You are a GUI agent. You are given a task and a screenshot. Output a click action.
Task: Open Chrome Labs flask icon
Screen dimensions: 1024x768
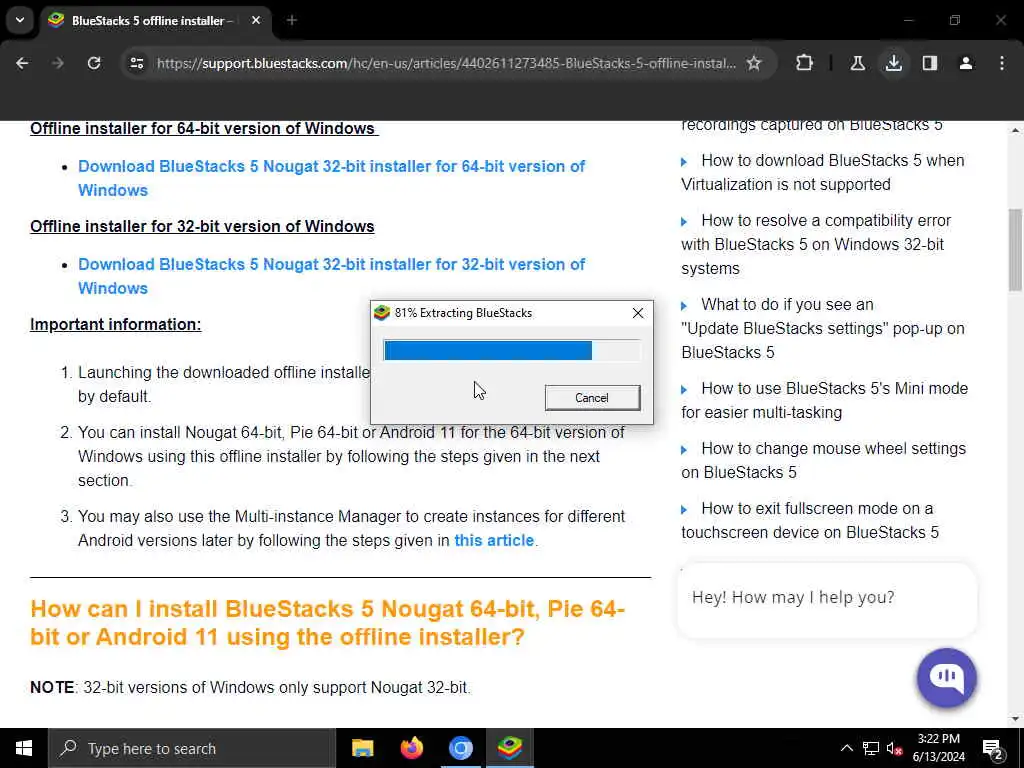pos(857,63)
